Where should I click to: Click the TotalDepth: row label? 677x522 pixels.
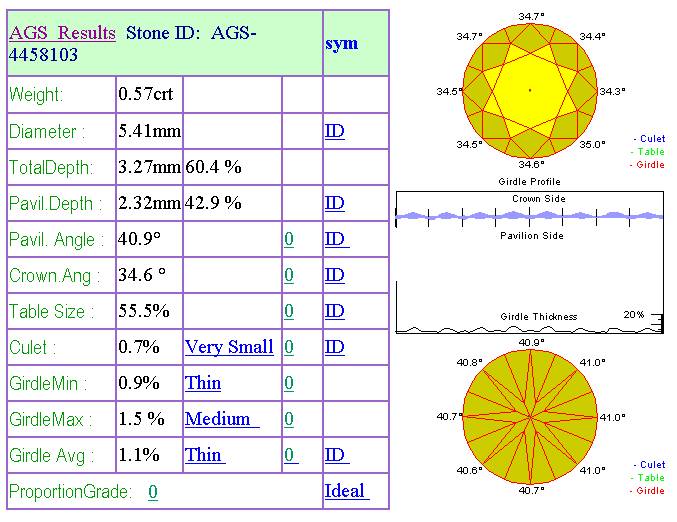click(51, 168)
